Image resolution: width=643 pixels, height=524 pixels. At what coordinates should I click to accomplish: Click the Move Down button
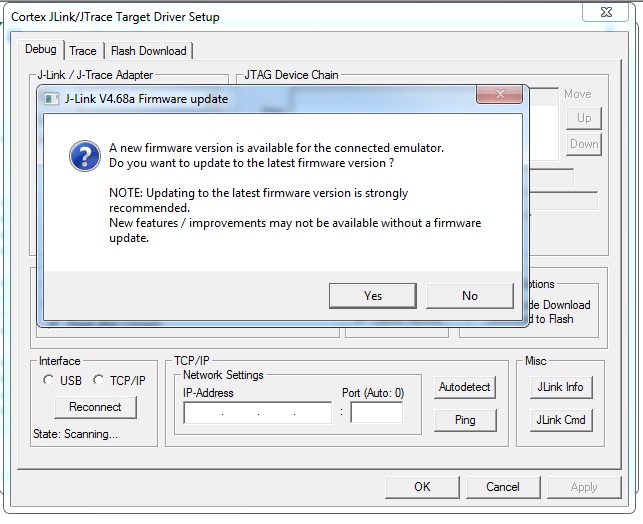coord(584,144)
